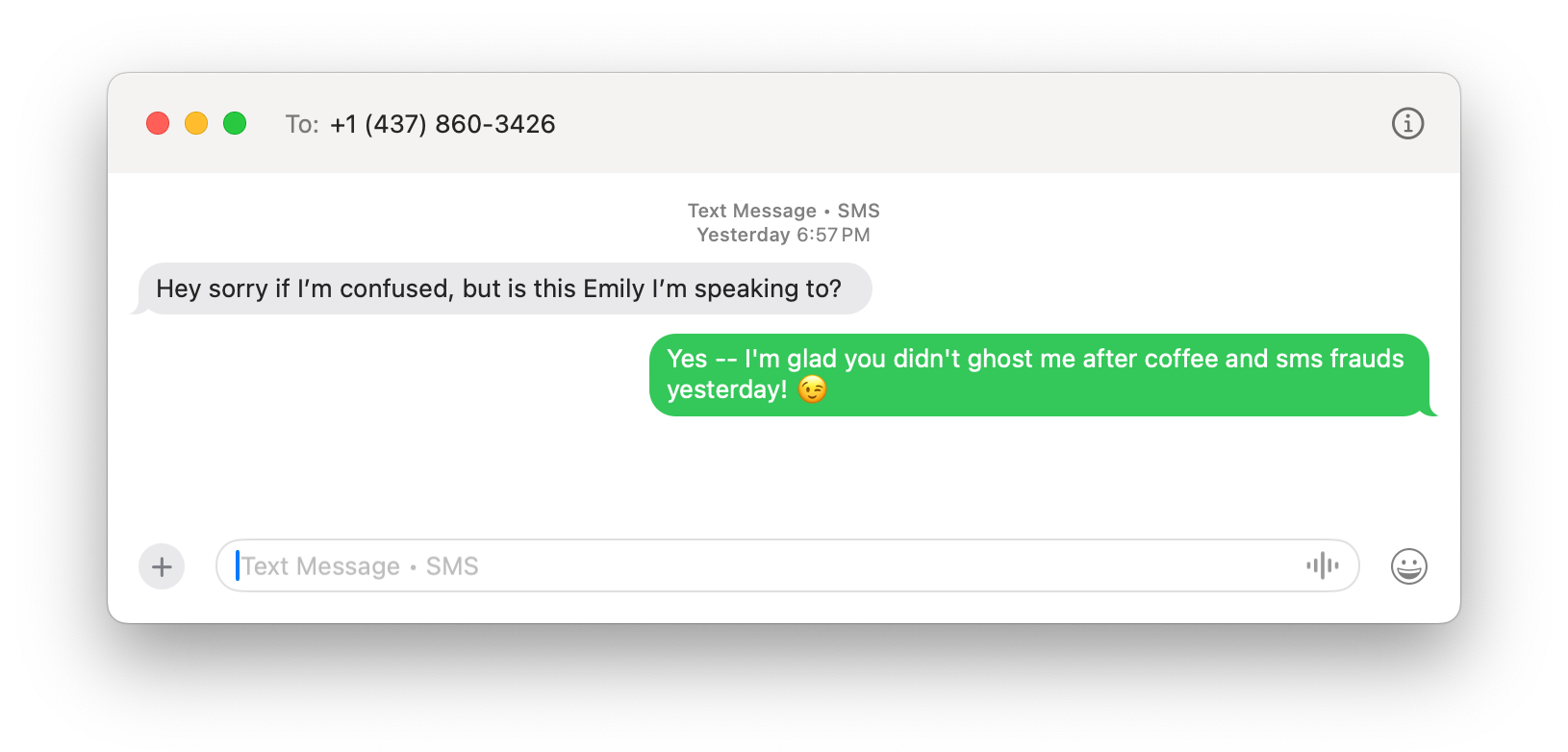The height and width of the screenshot is (752, 1568).
Task: Click the empty title bar area beside the phone number
Action: (x=962, y=123)
